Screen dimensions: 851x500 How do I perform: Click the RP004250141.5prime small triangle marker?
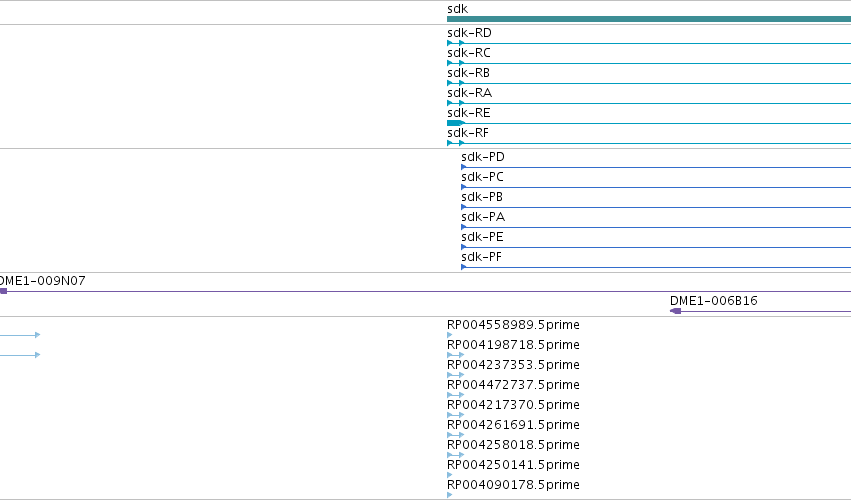(449, 475)
